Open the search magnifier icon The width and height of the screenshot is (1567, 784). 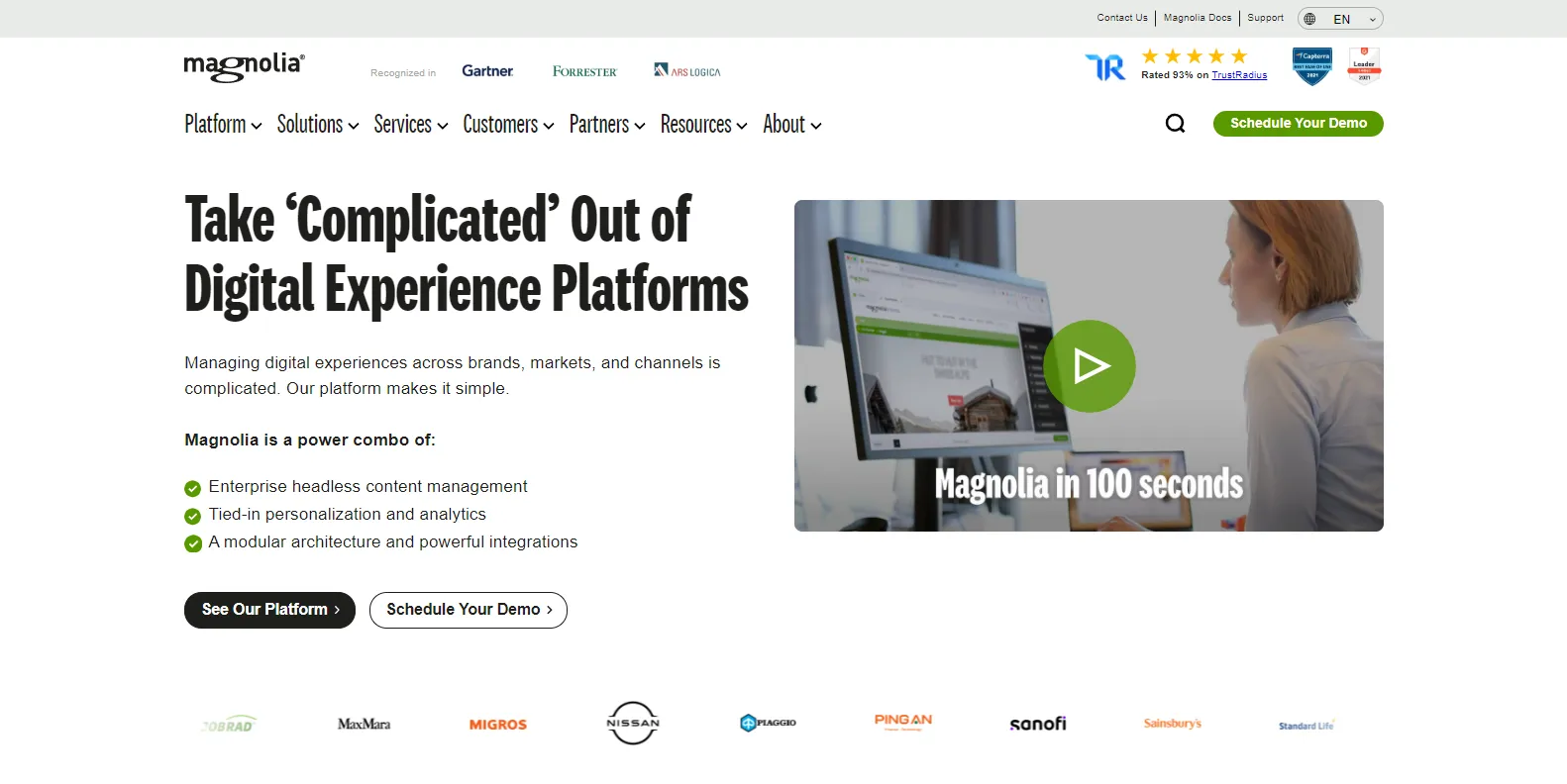1175,124
